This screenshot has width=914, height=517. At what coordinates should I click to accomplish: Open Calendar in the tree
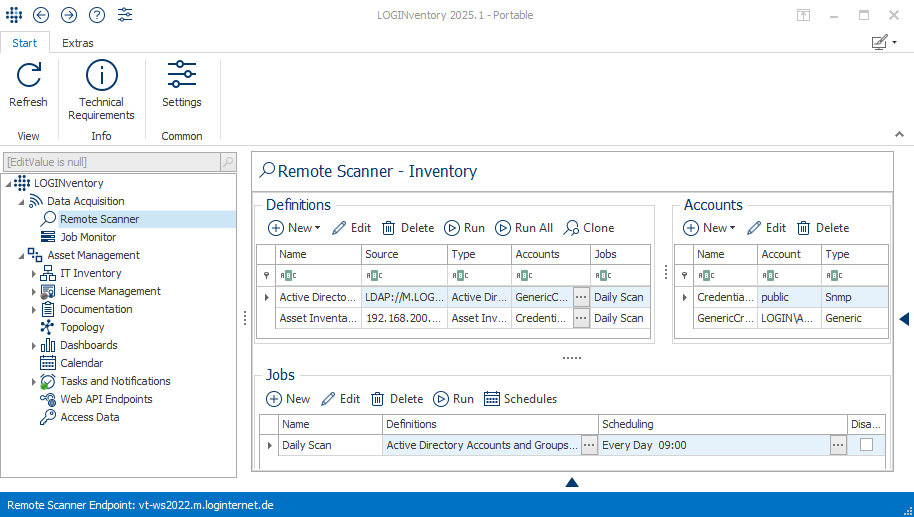pos(82,363)
